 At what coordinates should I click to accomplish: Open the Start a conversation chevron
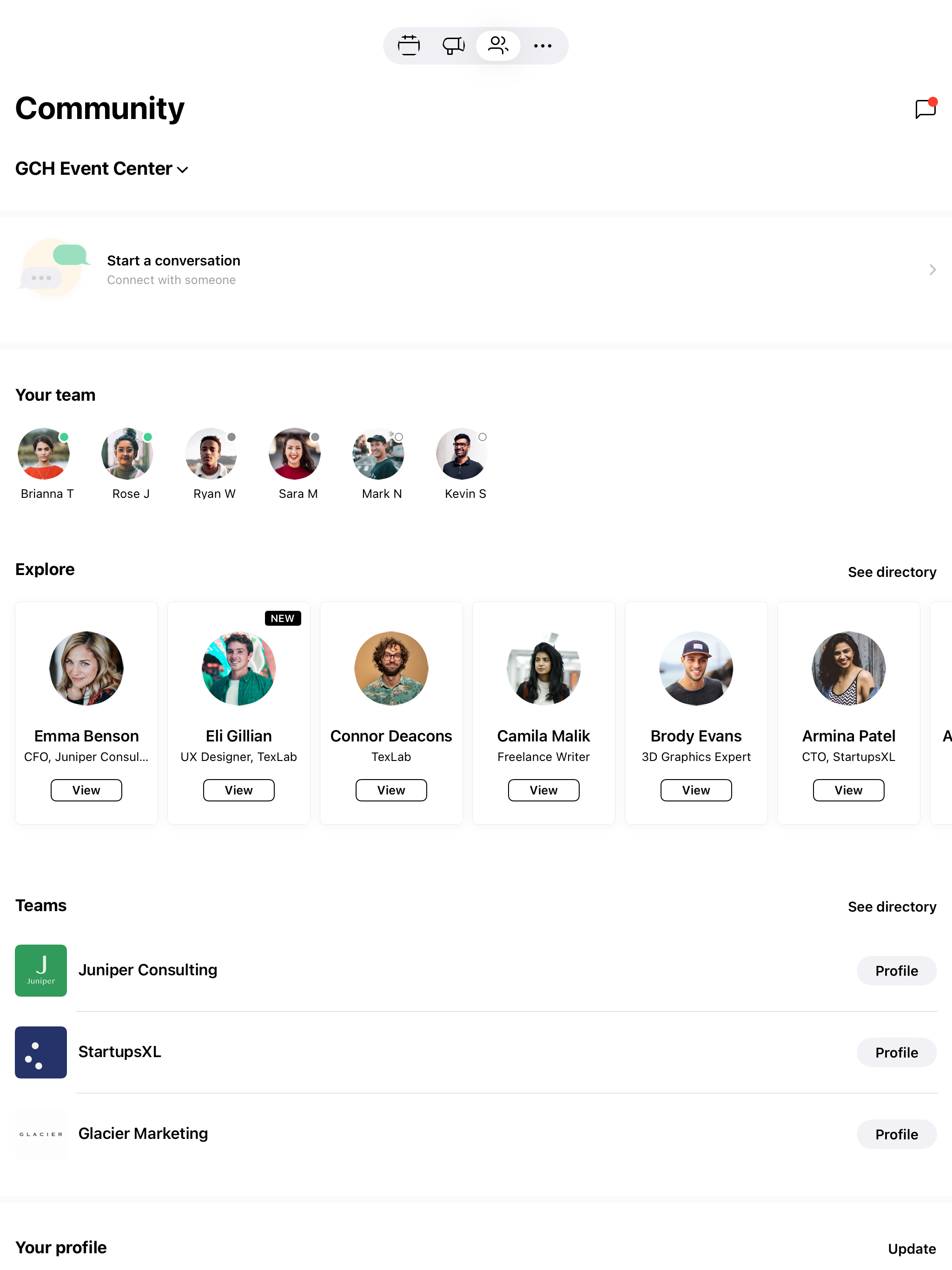932,269
